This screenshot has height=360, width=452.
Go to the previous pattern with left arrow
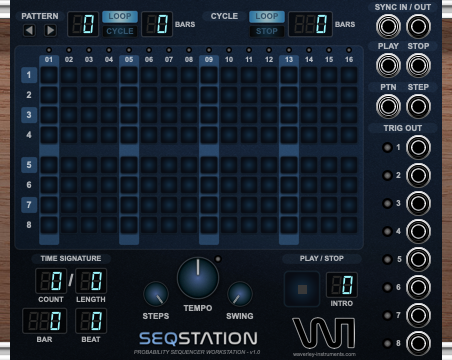click(x=29, y=31)
